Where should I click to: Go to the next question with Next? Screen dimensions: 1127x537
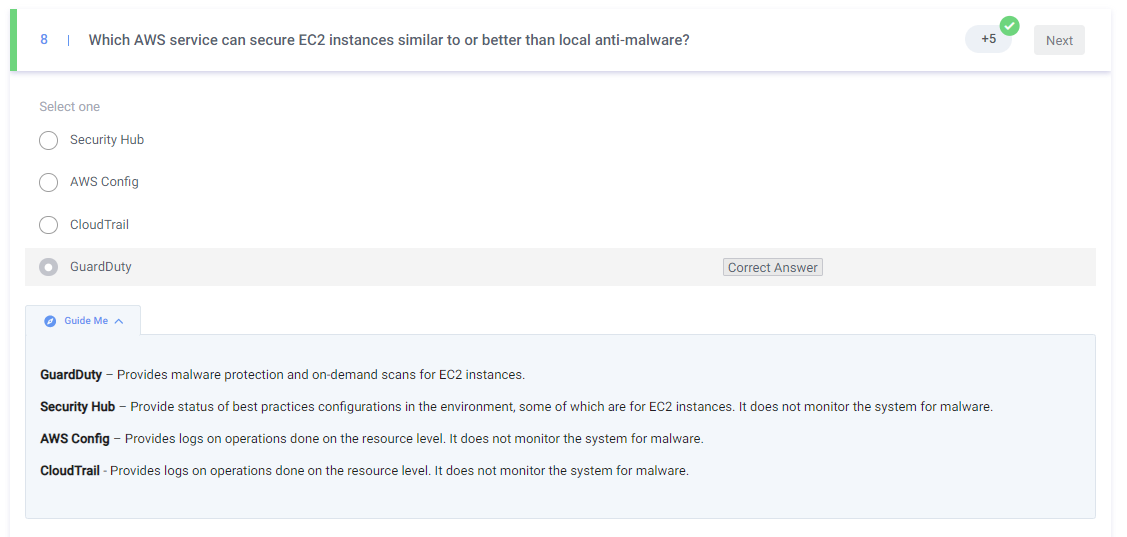pyautogui.click(x=1059, y=40)
